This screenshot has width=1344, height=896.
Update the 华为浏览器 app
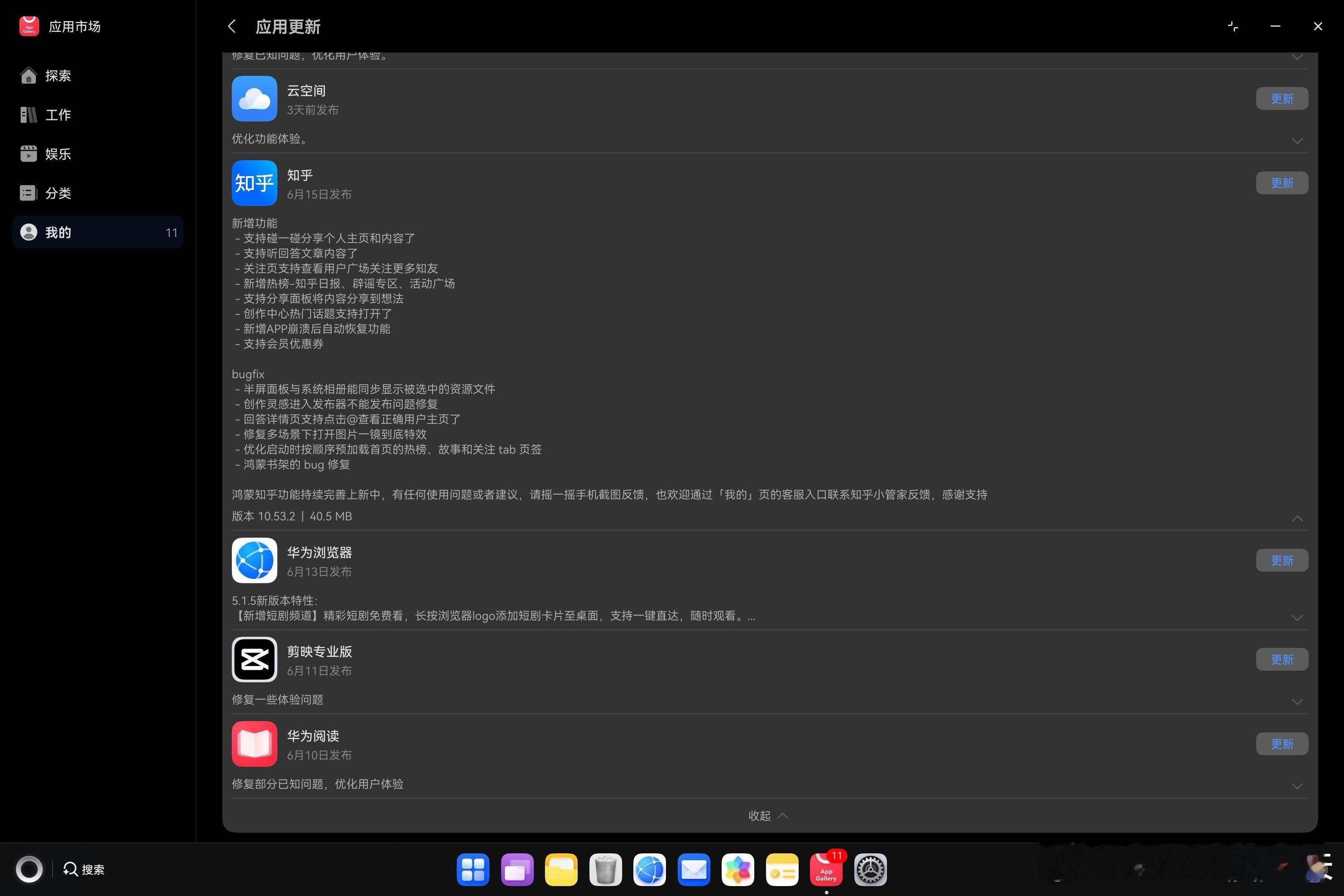[1282, 560]
